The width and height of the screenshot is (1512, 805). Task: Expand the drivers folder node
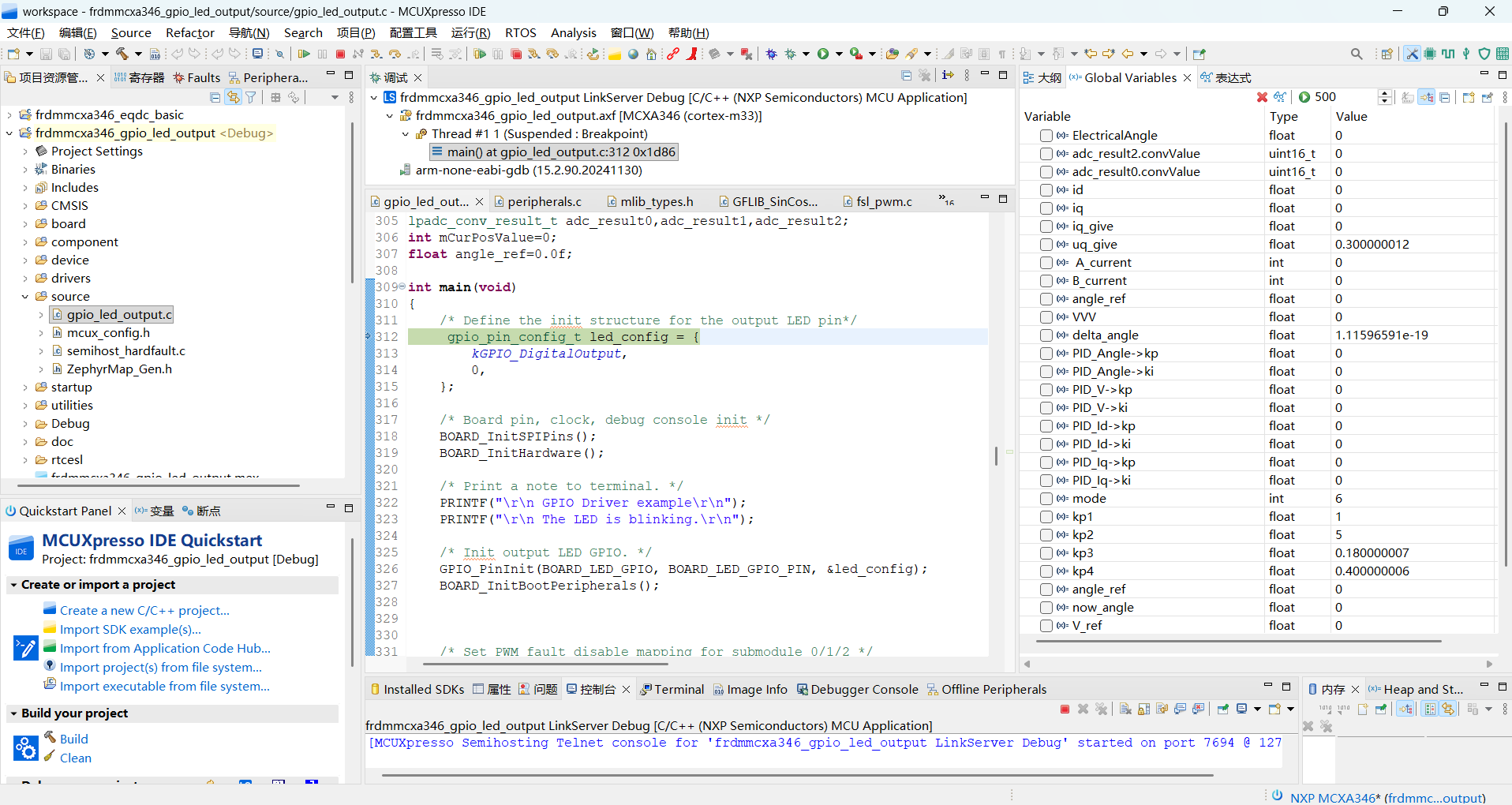pos(25,279)
